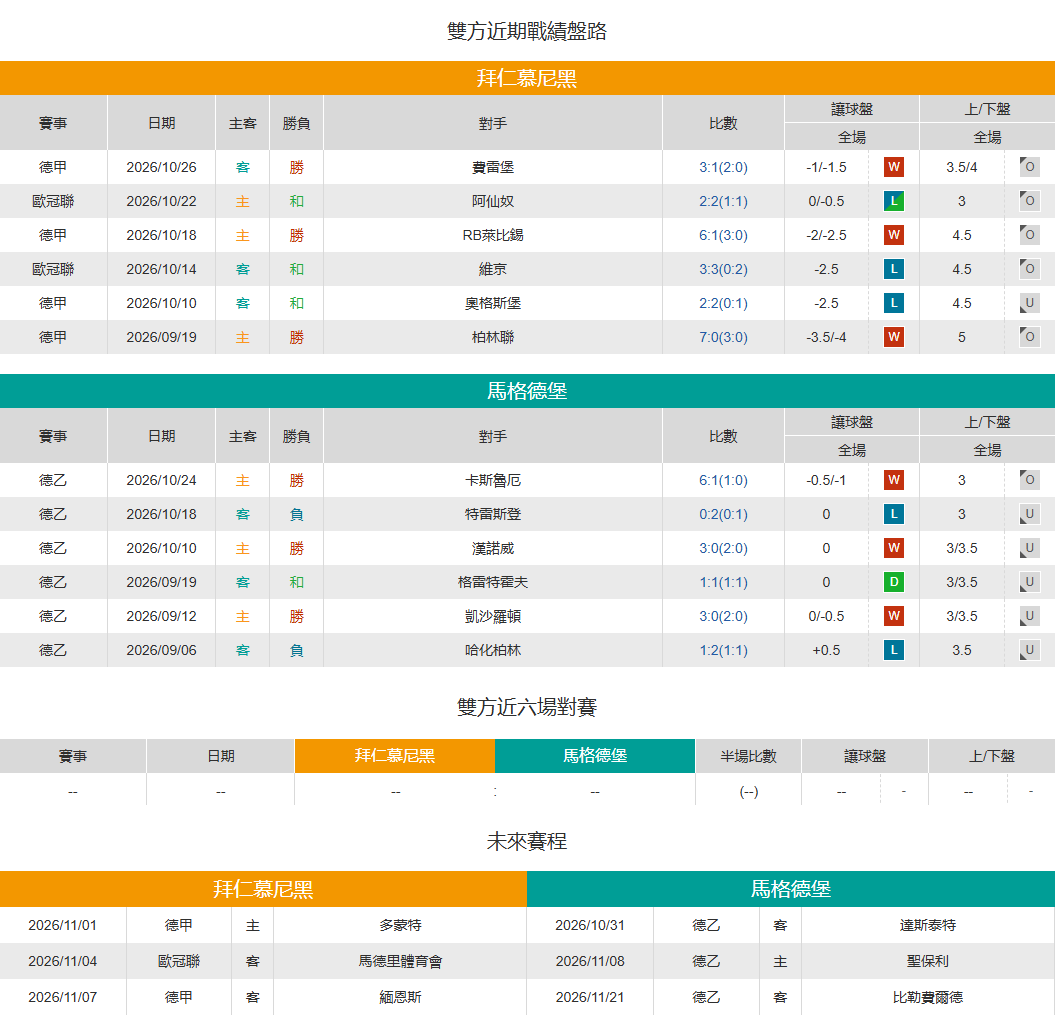Open the 0:2(0:1) score against 特雷斯登
Image resolution: width=1055 pixels, height=1015 pixels.
point(723,515)
